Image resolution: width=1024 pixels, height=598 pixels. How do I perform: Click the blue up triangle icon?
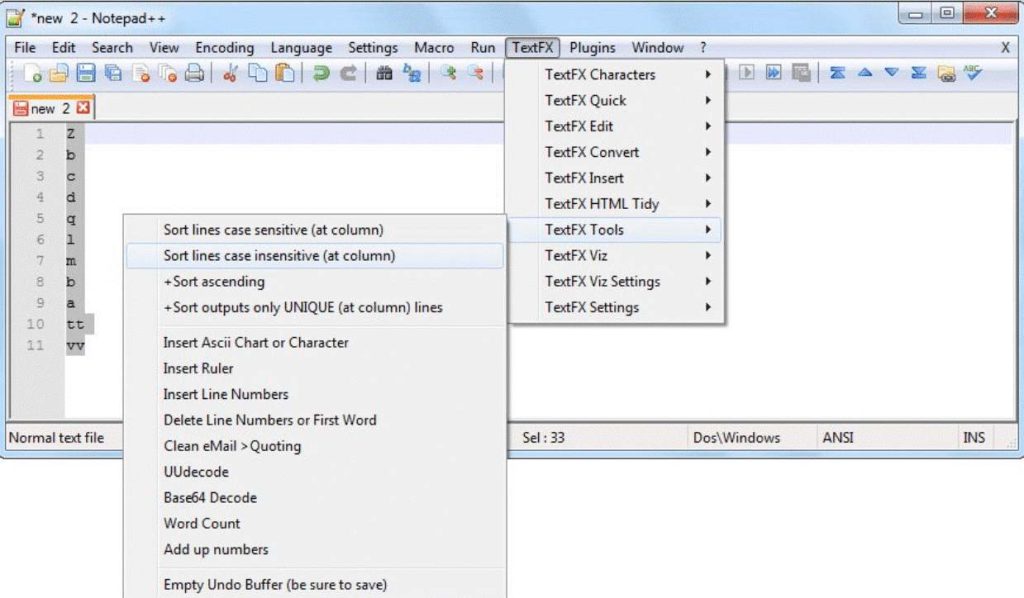(865, 72)
